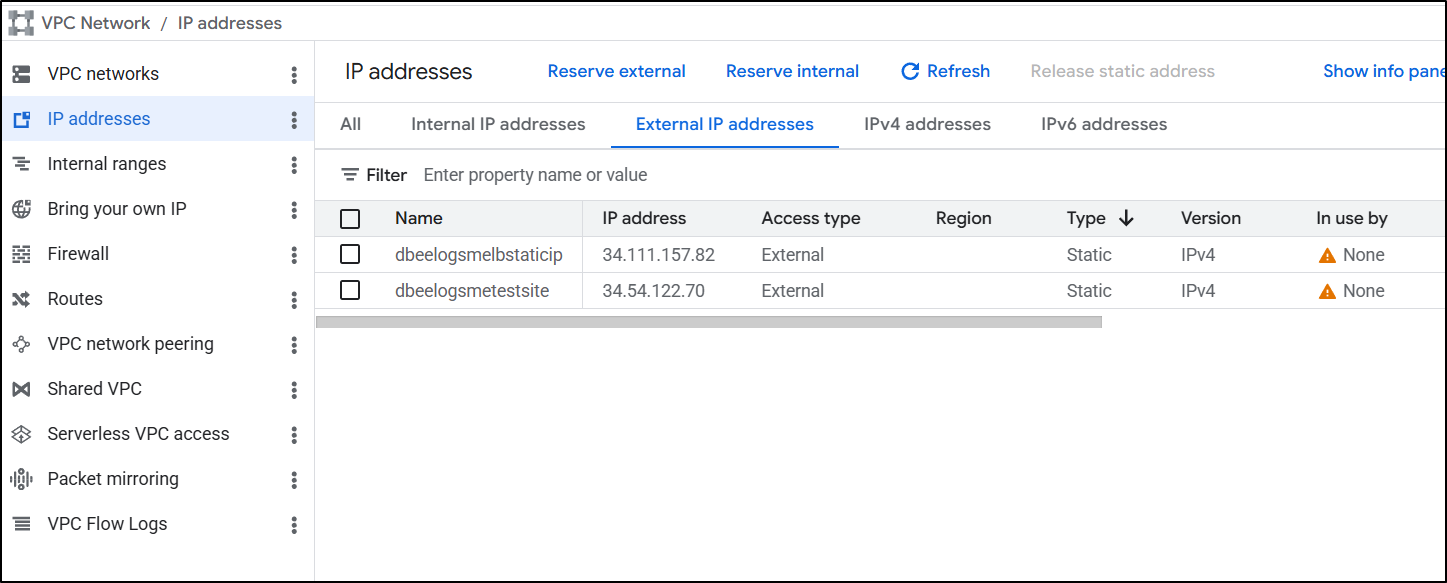
Task: Click the Reserve external button
Action: (616, 72)
